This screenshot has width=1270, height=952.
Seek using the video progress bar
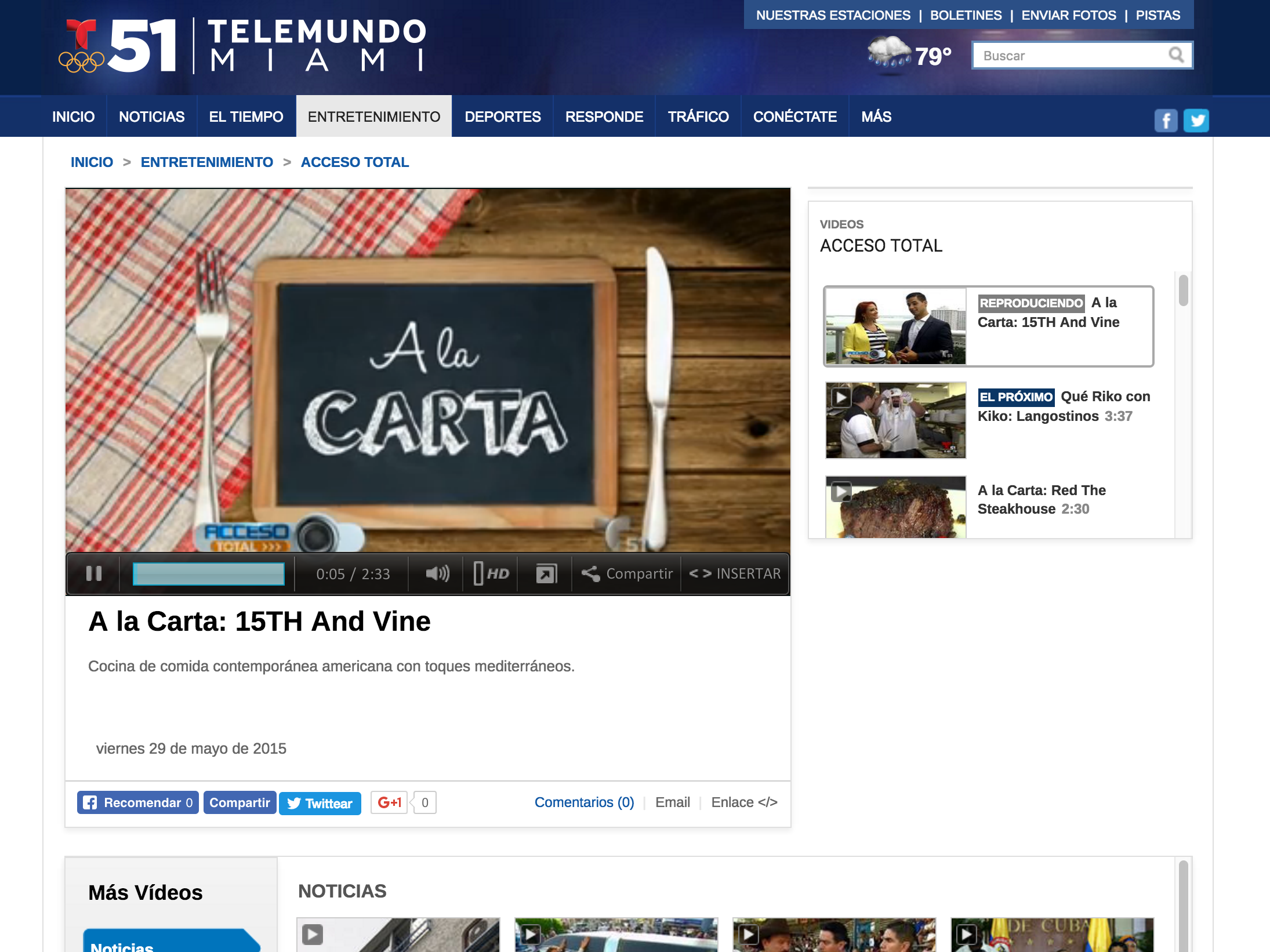click(209, 573)
